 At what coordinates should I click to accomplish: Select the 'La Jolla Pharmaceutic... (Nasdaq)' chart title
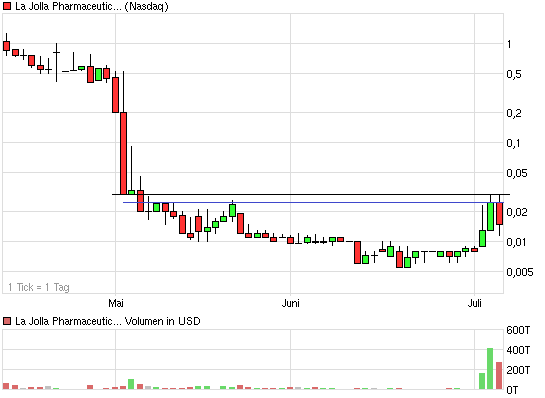coord(92,6)
